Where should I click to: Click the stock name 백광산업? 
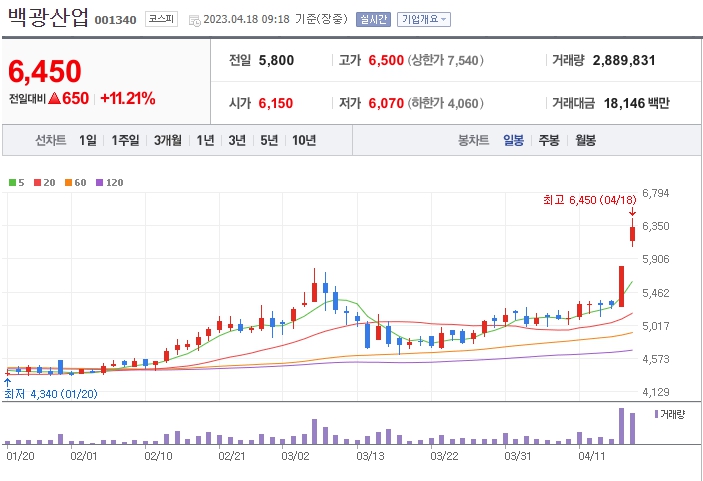click(x=48, y=18)
